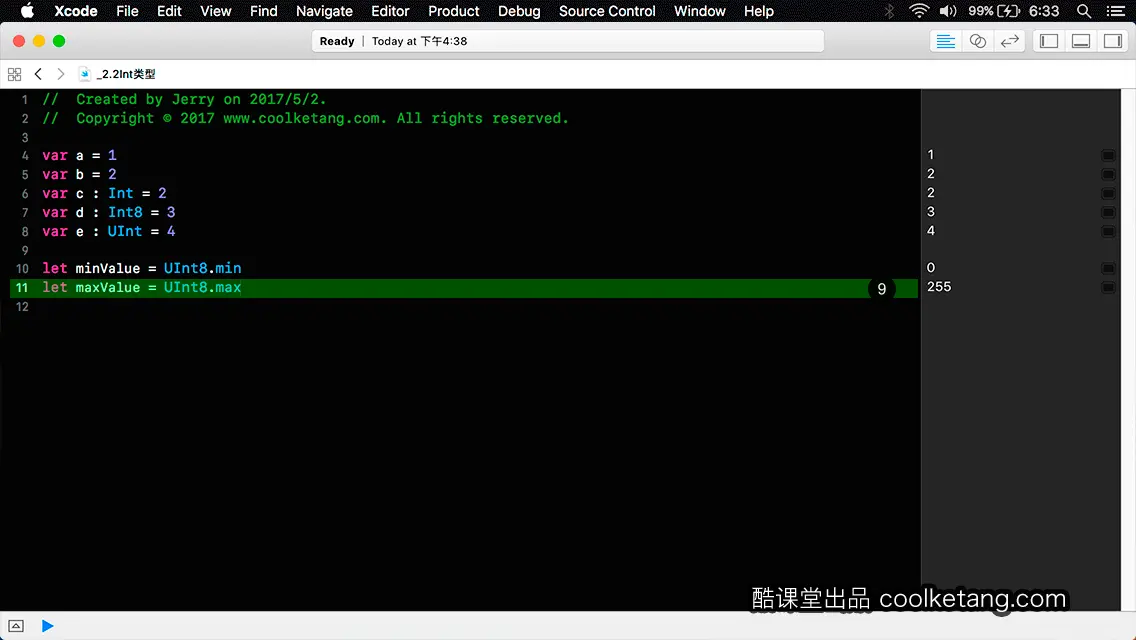
Task: Open the Navigate menu
Action: [324, 11]
